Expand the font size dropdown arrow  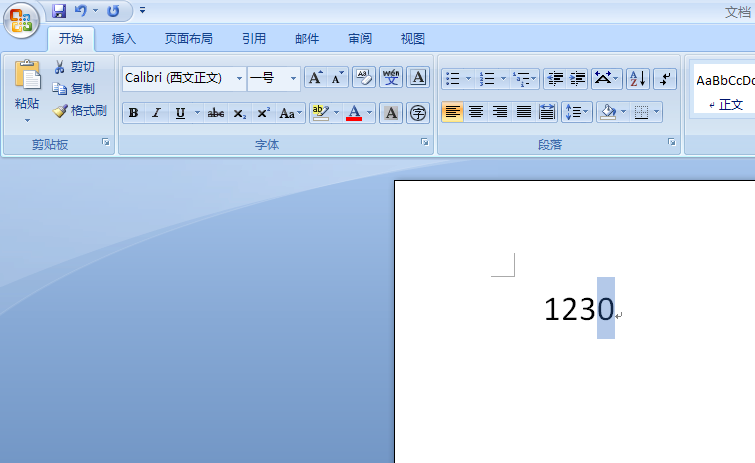(x=293, y=78)
